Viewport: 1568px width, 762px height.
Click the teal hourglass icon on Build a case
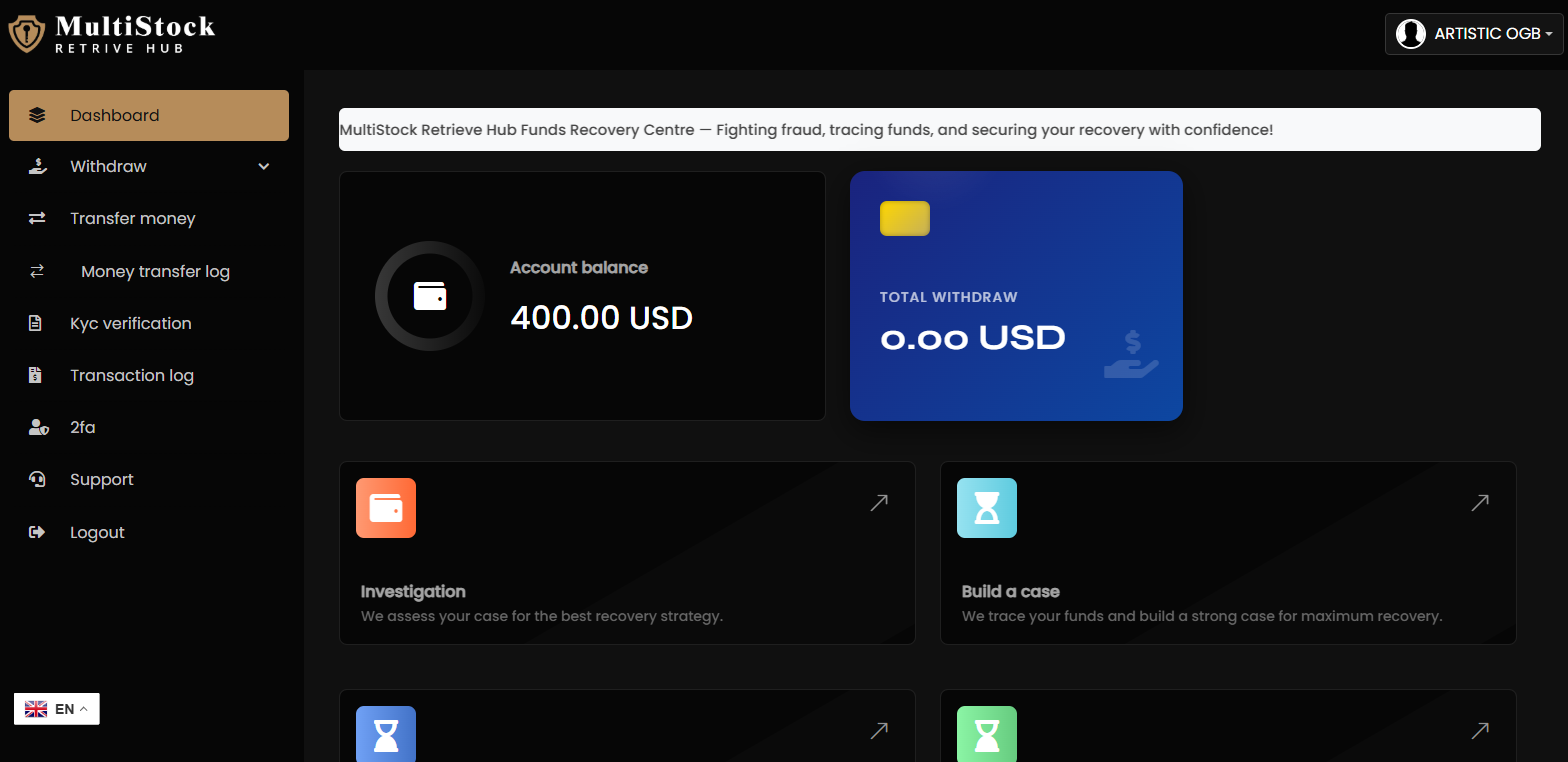click(x=987, y=508)
